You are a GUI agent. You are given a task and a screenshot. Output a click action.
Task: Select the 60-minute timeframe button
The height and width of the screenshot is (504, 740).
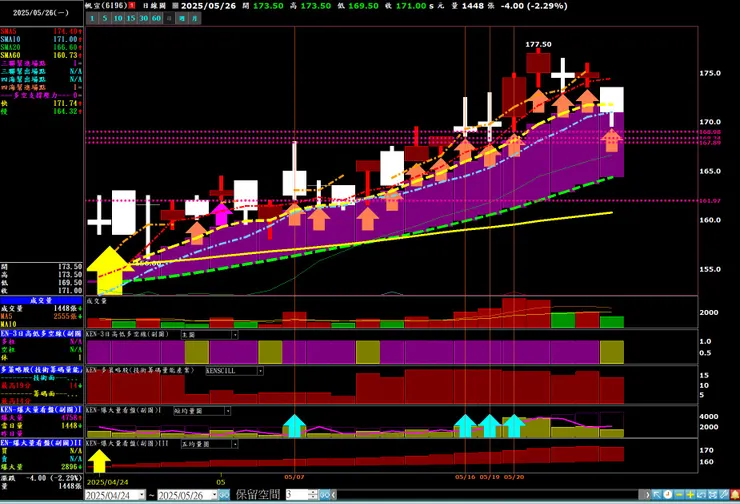(156, 18)
